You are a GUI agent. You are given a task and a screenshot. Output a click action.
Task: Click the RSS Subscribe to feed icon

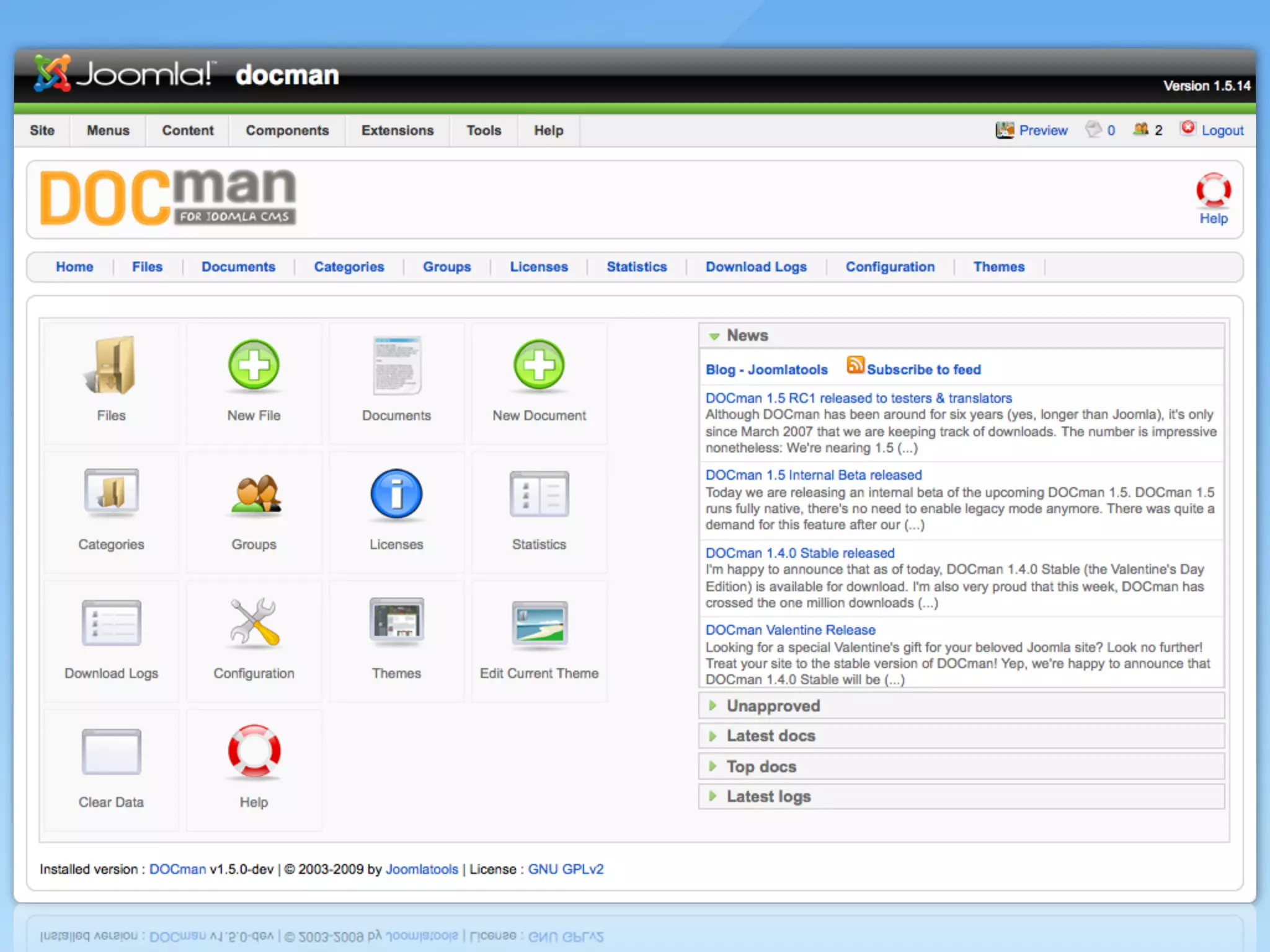tap(856, 366)
